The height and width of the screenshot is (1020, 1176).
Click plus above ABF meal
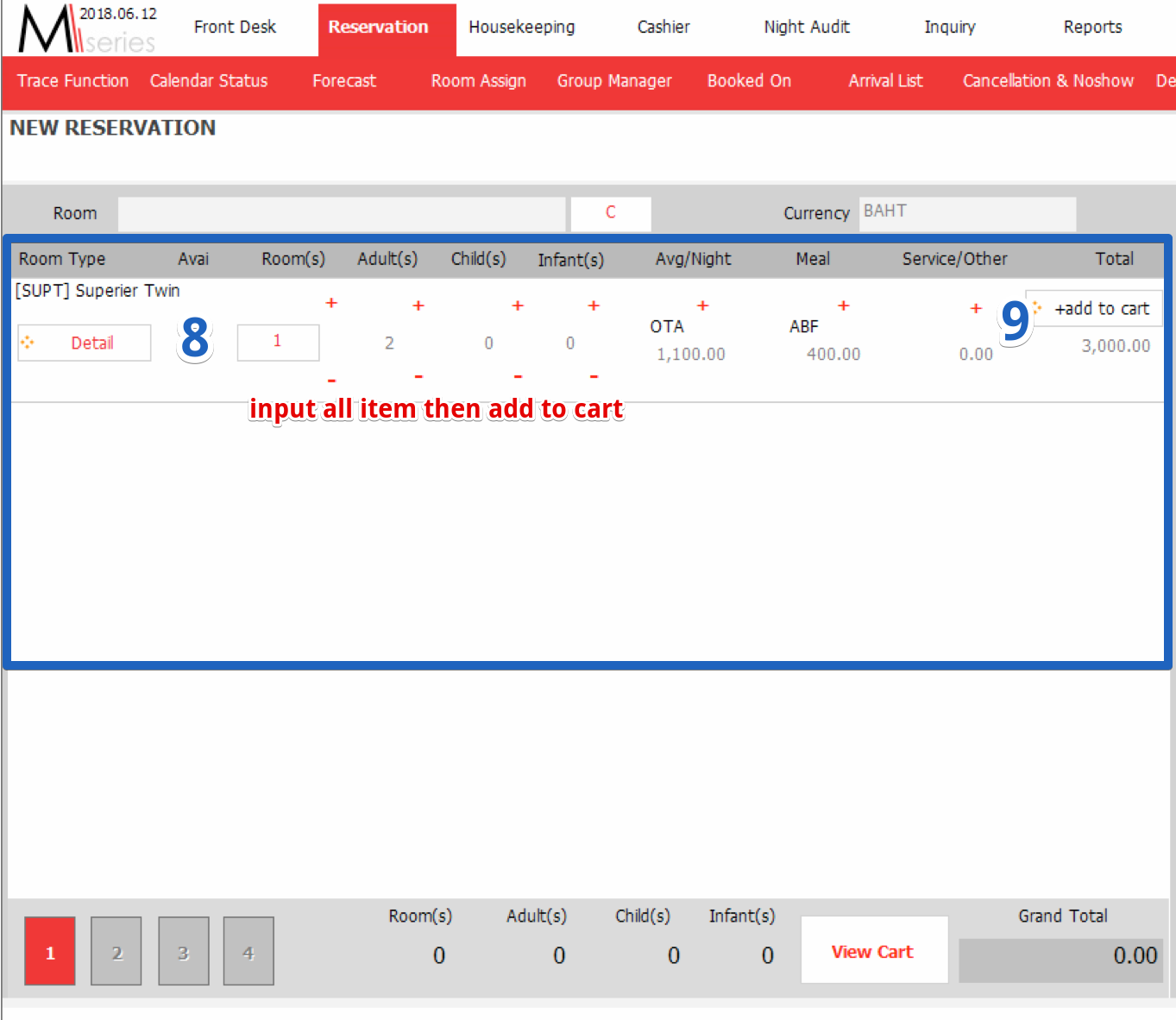(844, 305)
